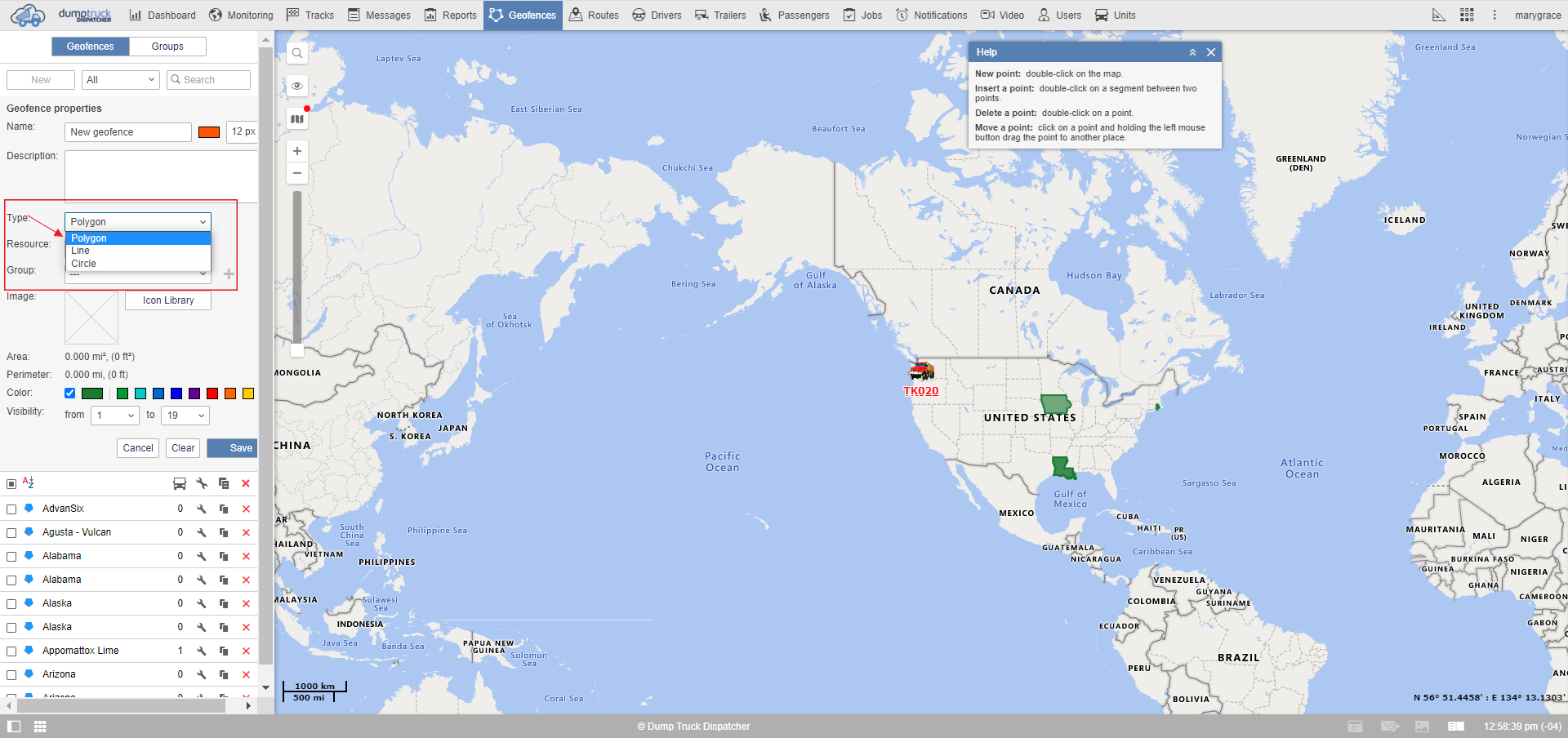Open the Type dropdown and pick Circle
1568x738 pixels.
pos(83,263)
